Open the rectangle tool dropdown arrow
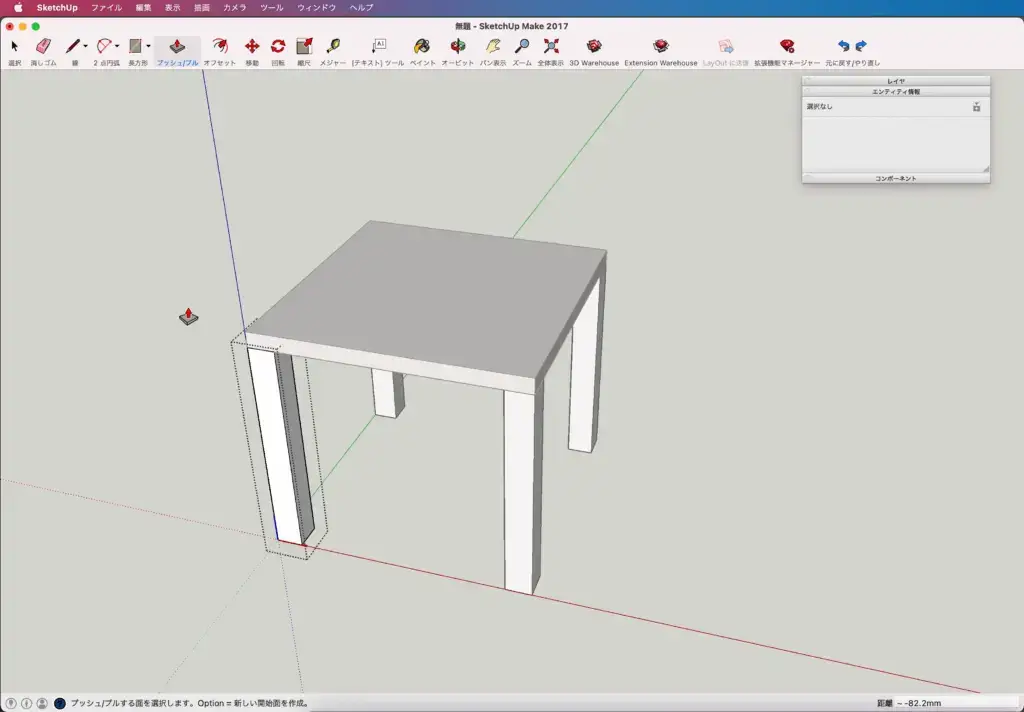This screenshot has width=1024, height=712. pos(148,46)
